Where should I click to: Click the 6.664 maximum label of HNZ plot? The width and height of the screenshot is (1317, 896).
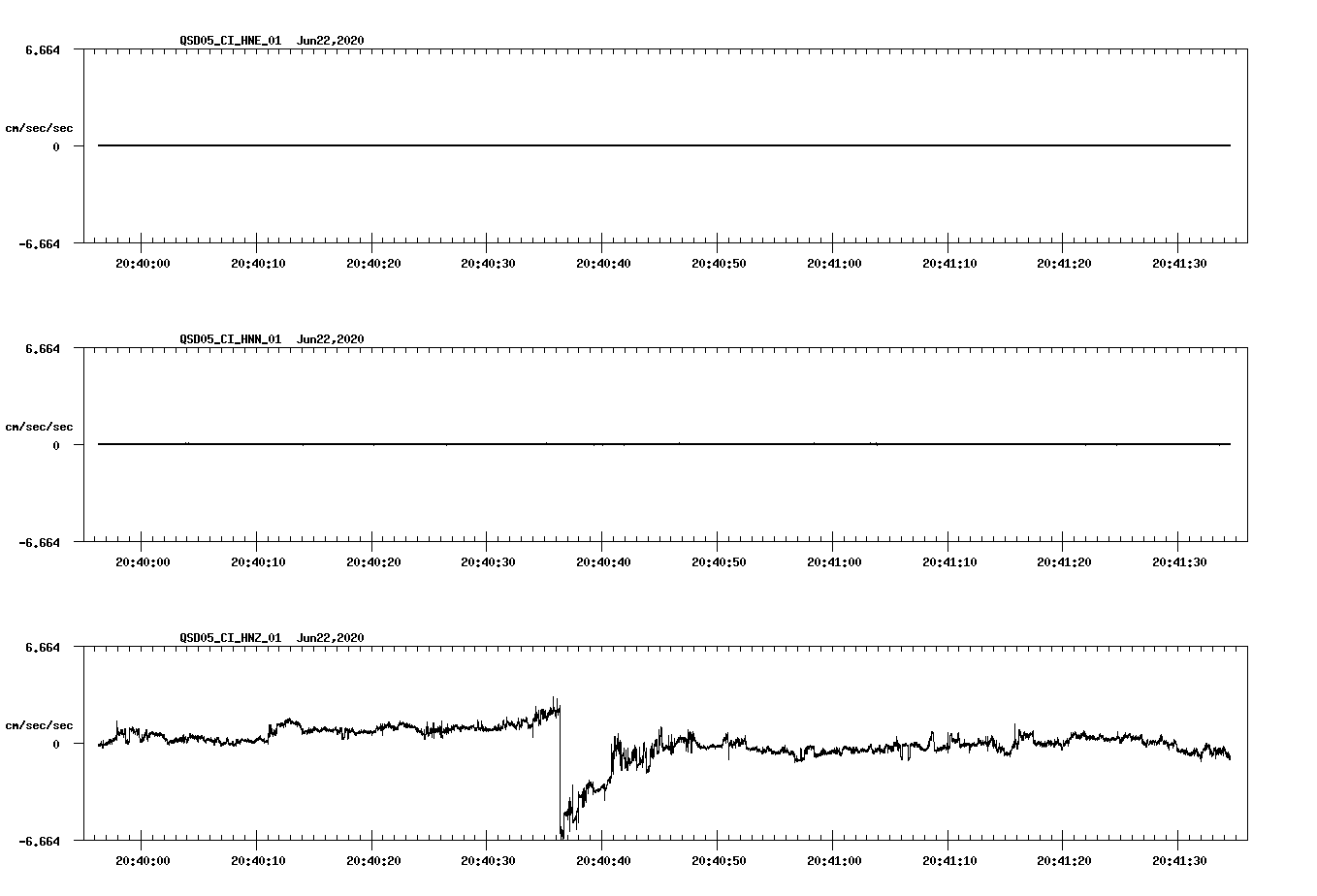(43, 647)
